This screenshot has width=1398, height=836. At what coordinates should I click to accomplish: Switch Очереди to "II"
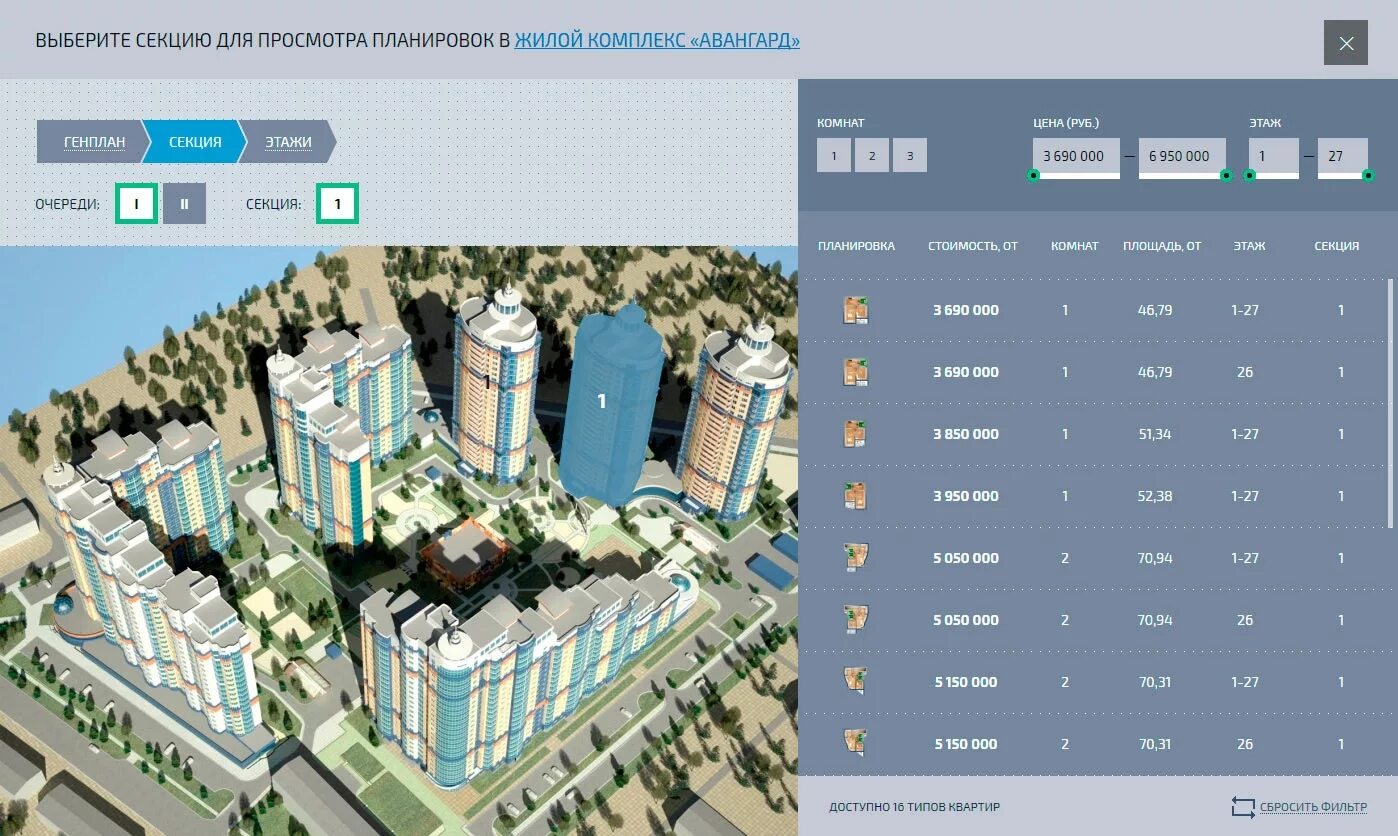coord(184,203)
